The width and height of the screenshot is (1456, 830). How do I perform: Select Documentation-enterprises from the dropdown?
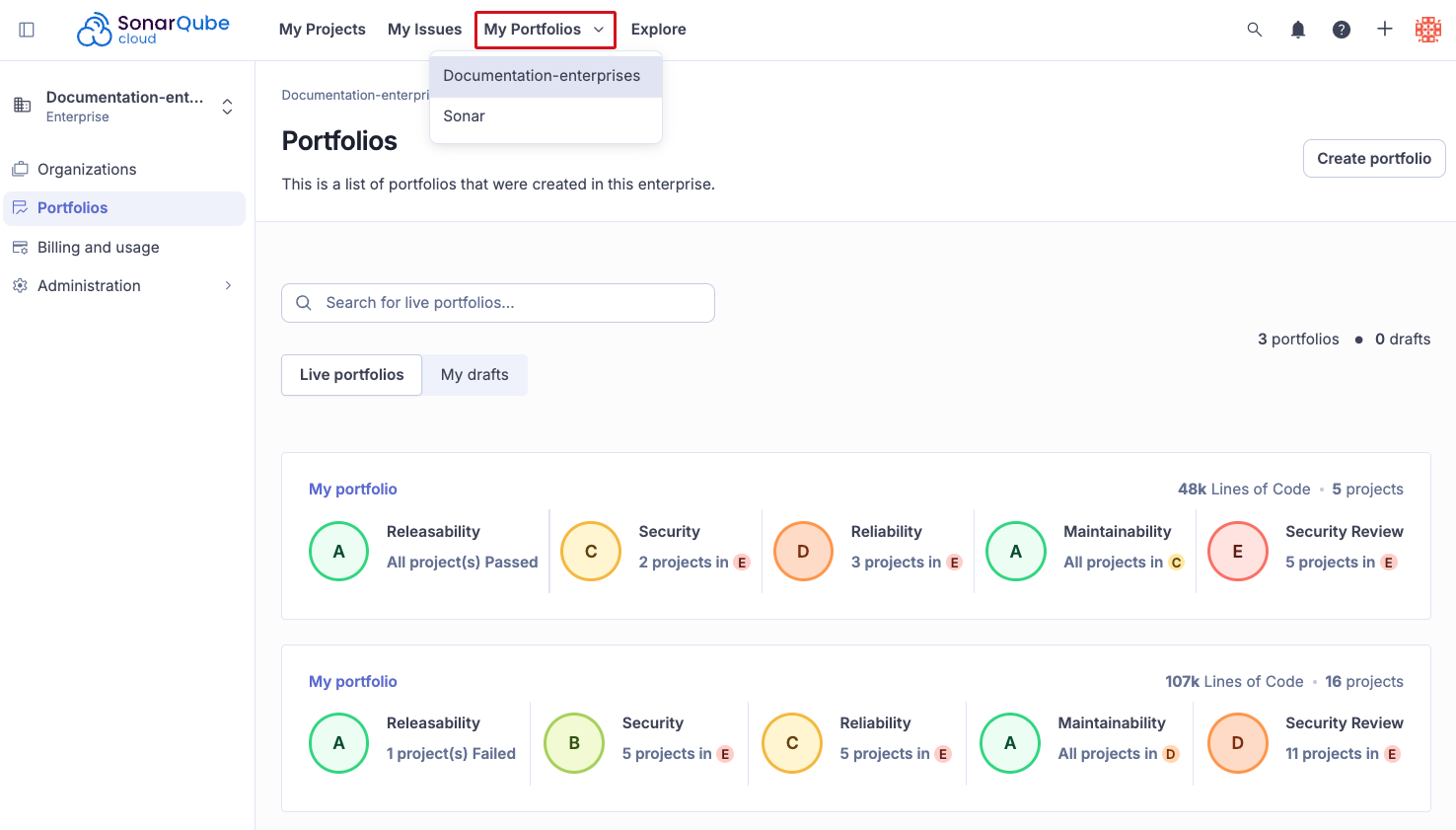(546, 76)
